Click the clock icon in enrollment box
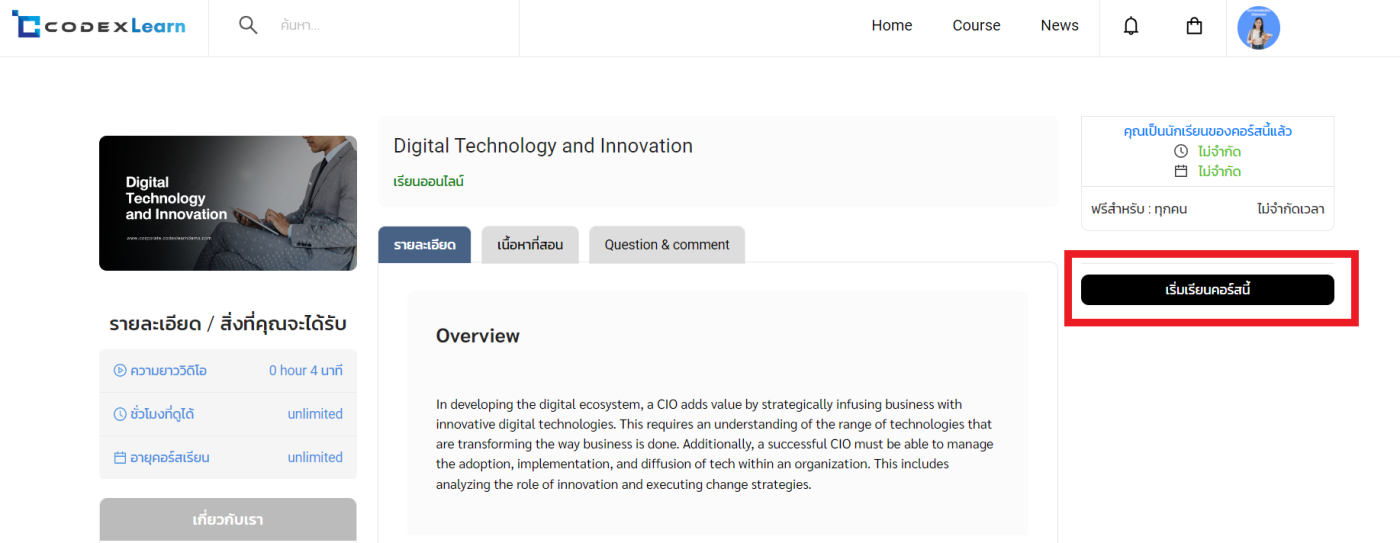Image resolution: width=1400 pixels, height=543 pixels. 1181,151
